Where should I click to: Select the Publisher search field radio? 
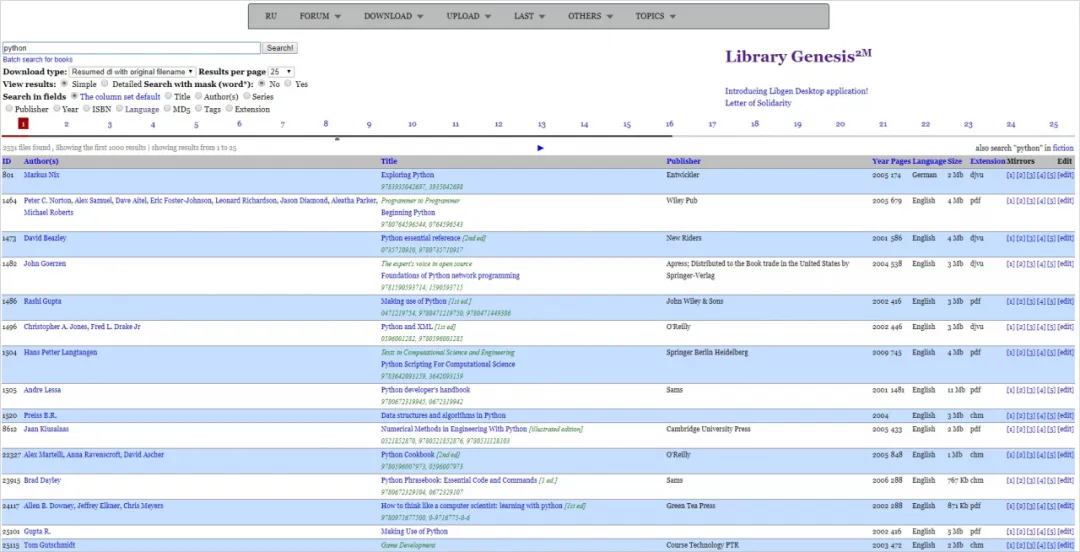pyautogui.click(x=9, y=109)
